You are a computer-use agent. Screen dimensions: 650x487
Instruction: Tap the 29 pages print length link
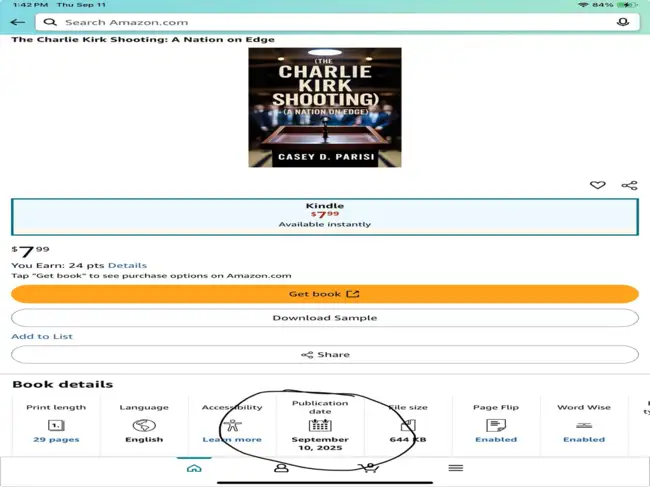pyautogui.click(x=56, y=439)
